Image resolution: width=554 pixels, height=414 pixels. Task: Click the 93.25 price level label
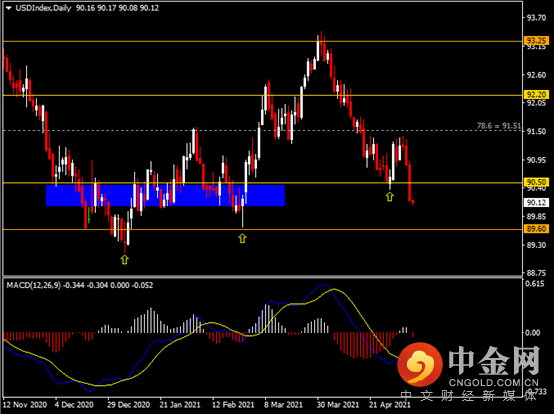[x=536, y=40]
